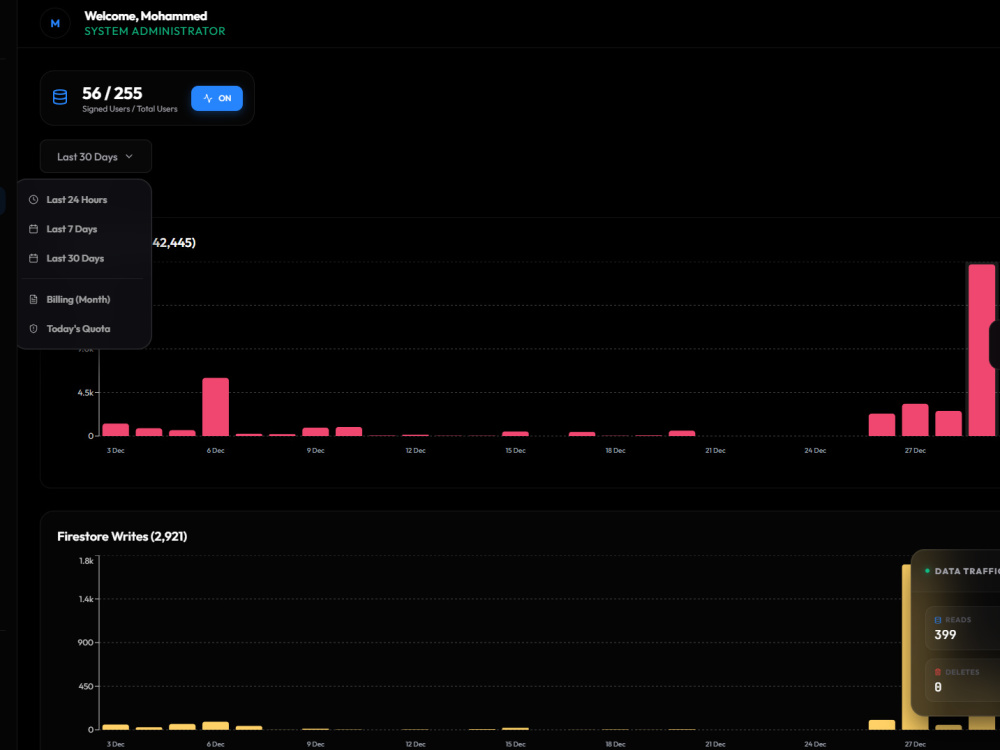Click the 27 Dec pink reads bar

pyautogui.click(x=915, y=420)
